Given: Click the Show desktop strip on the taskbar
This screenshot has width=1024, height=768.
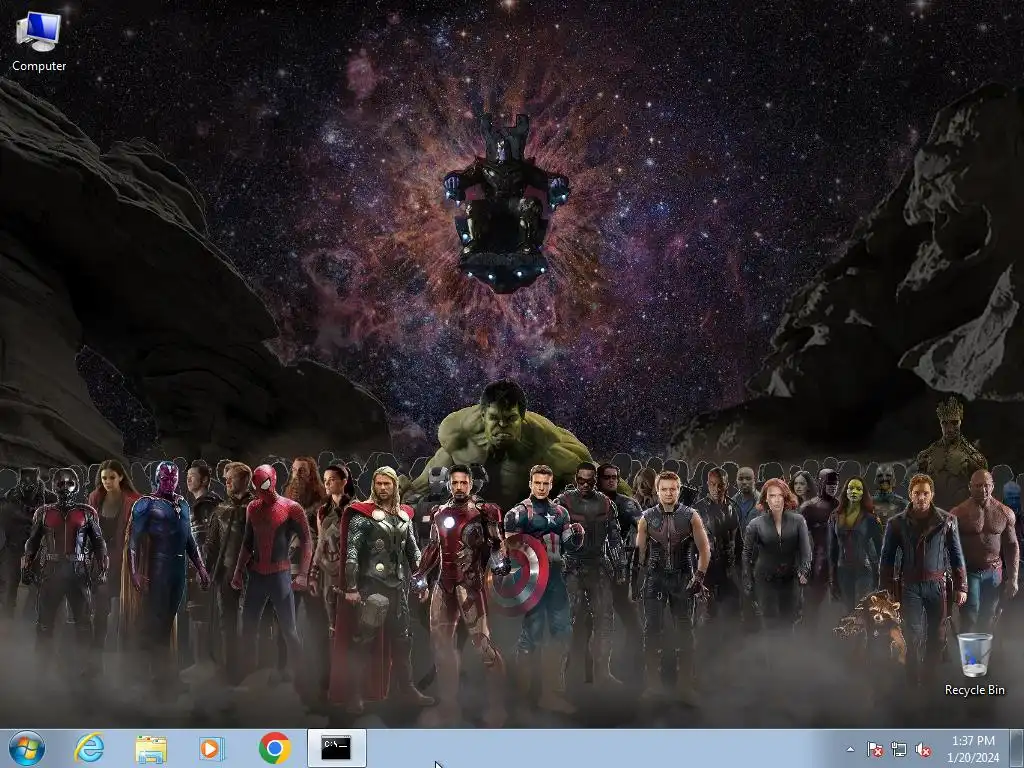Looking at the screenshot, I should point(1017,748).
